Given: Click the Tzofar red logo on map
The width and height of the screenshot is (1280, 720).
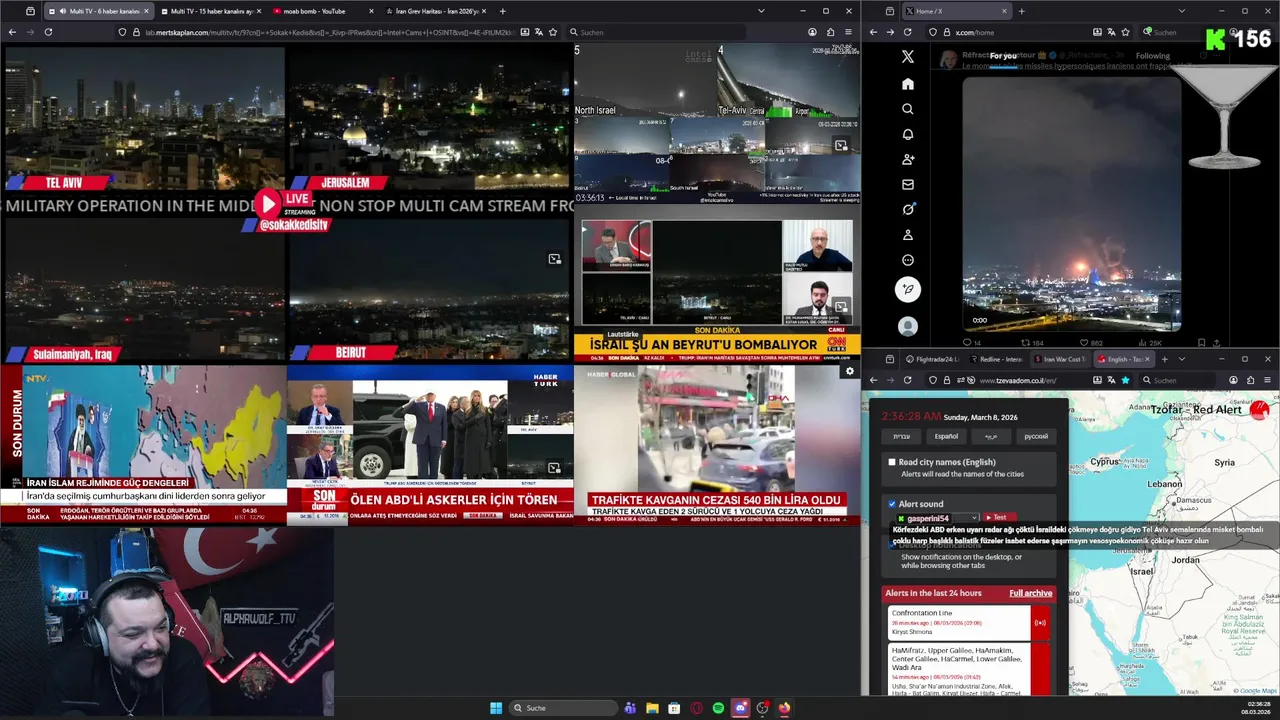Looking at the screenshot, I should pyautogui.click(x=1260, y=409).
